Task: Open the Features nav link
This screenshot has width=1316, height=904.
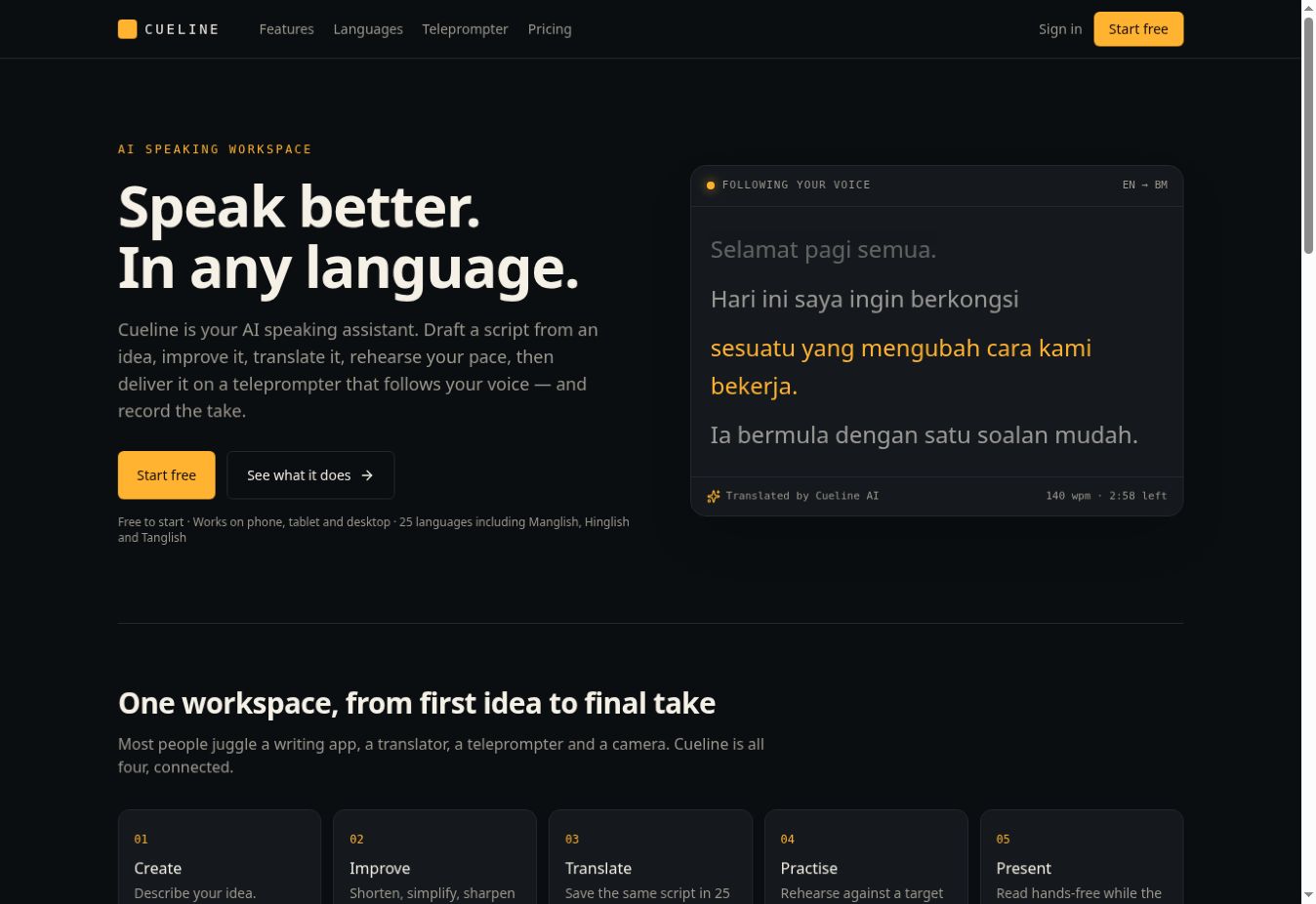Action: coord(286,29)
